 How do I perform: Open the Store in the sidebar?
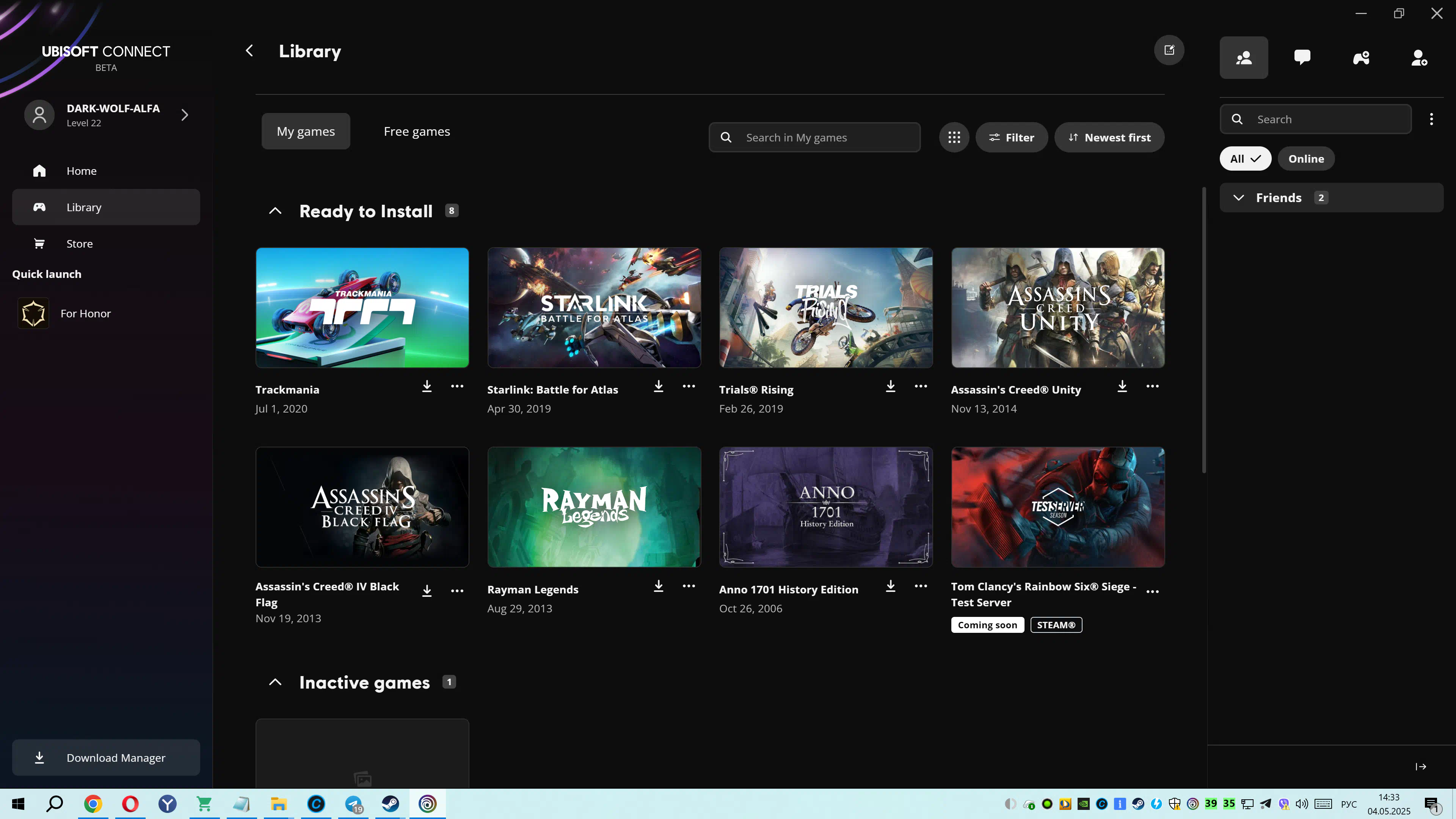point(106,243)
